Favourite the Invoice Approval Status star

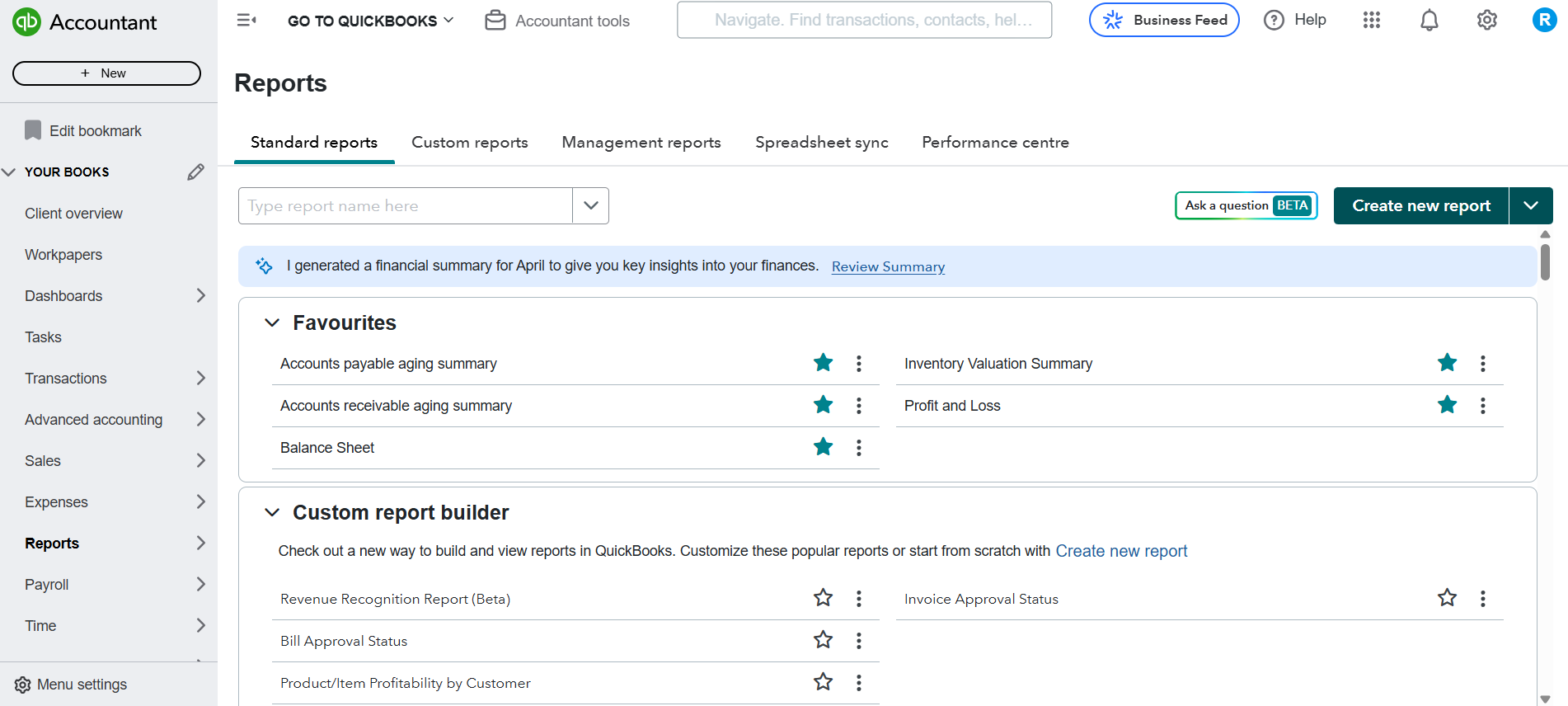(1447, 598)
